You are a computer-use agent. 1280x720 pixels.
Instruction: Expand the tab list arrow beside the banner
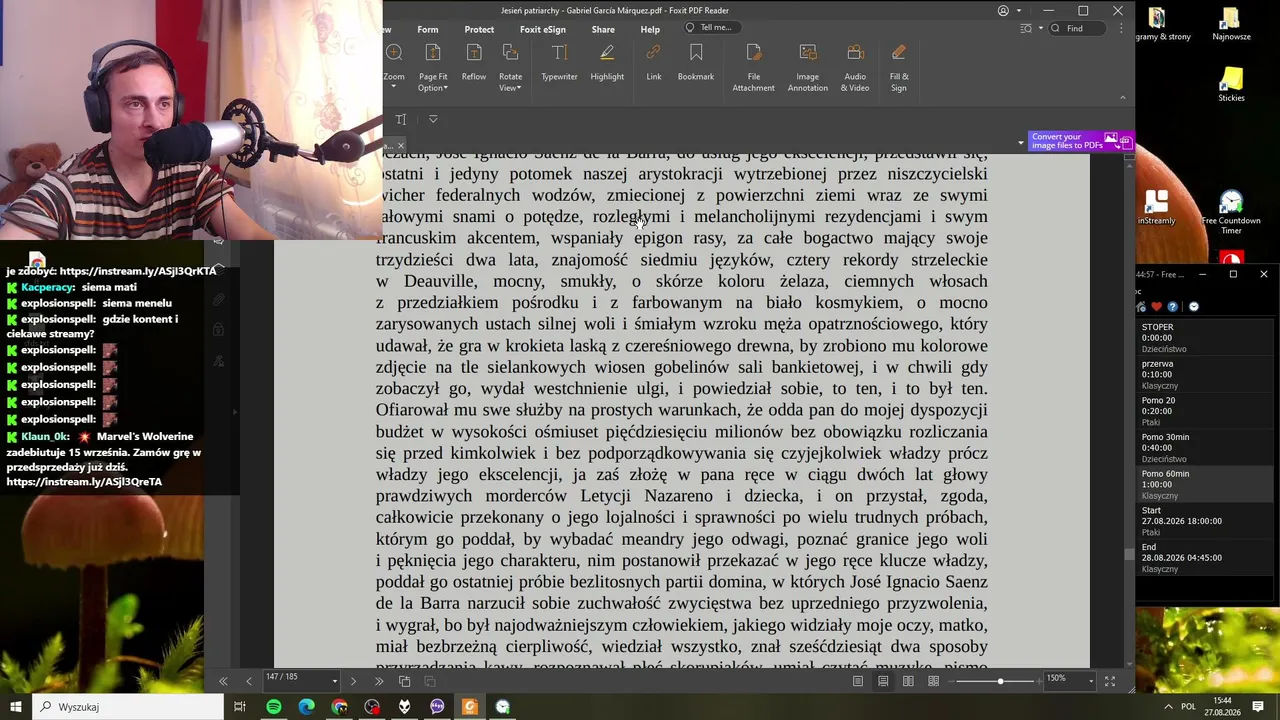tap(1021, 143)
